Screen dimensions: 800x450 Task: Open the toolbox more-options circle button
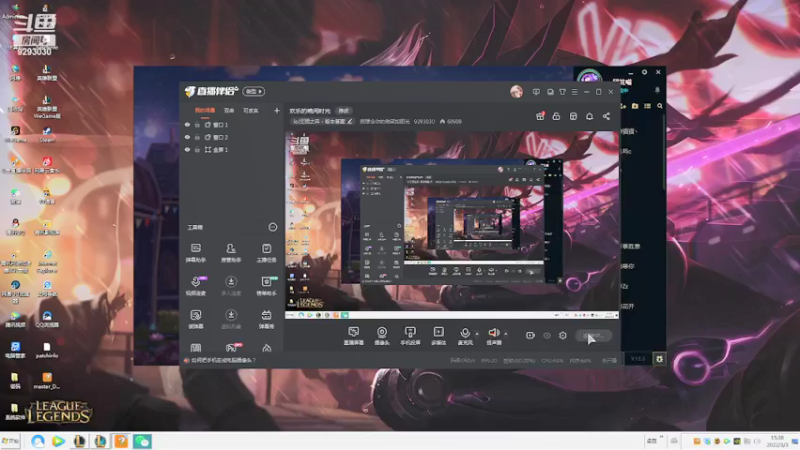click(273, 227)
